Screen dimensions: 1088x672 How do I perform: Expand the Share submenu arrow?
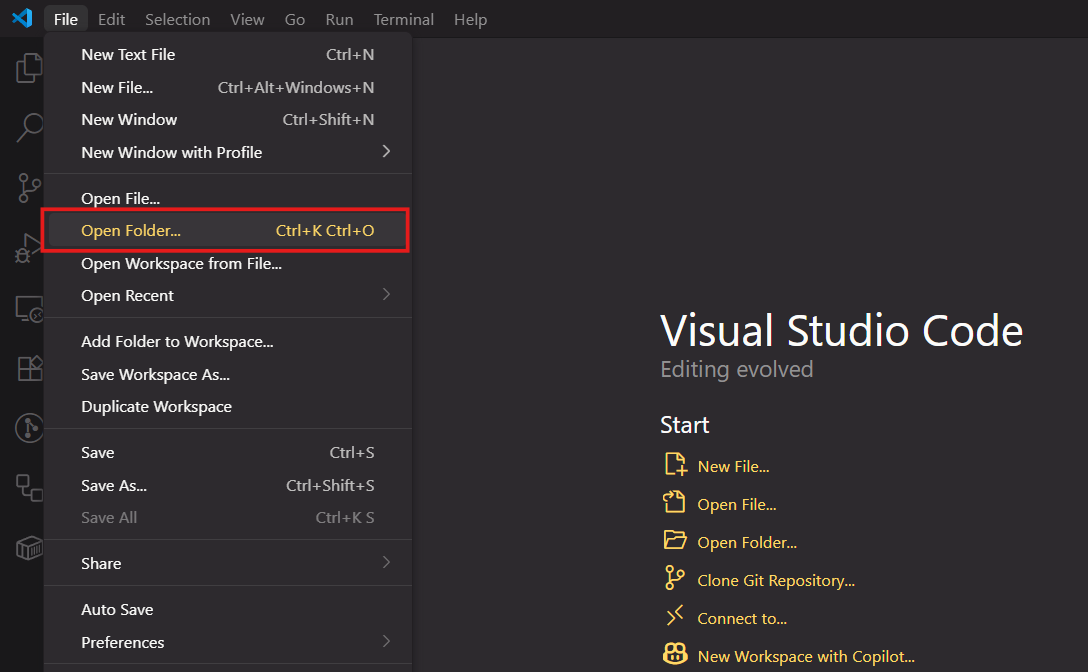point(386,562)
